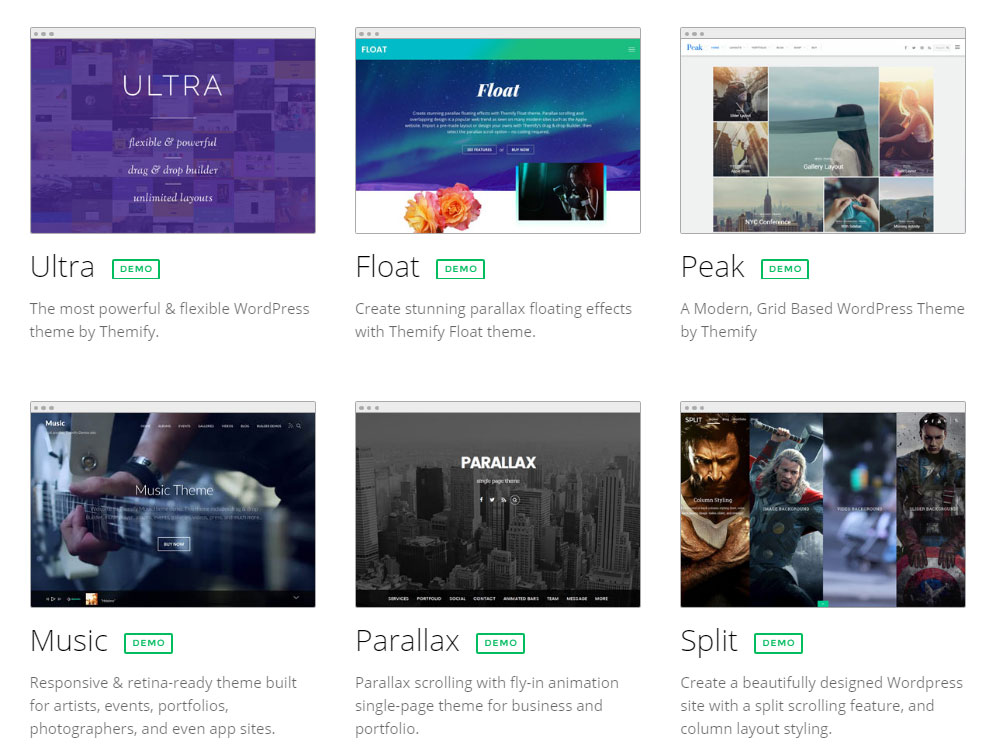Click the orange flowers image in Float preview

443,207
